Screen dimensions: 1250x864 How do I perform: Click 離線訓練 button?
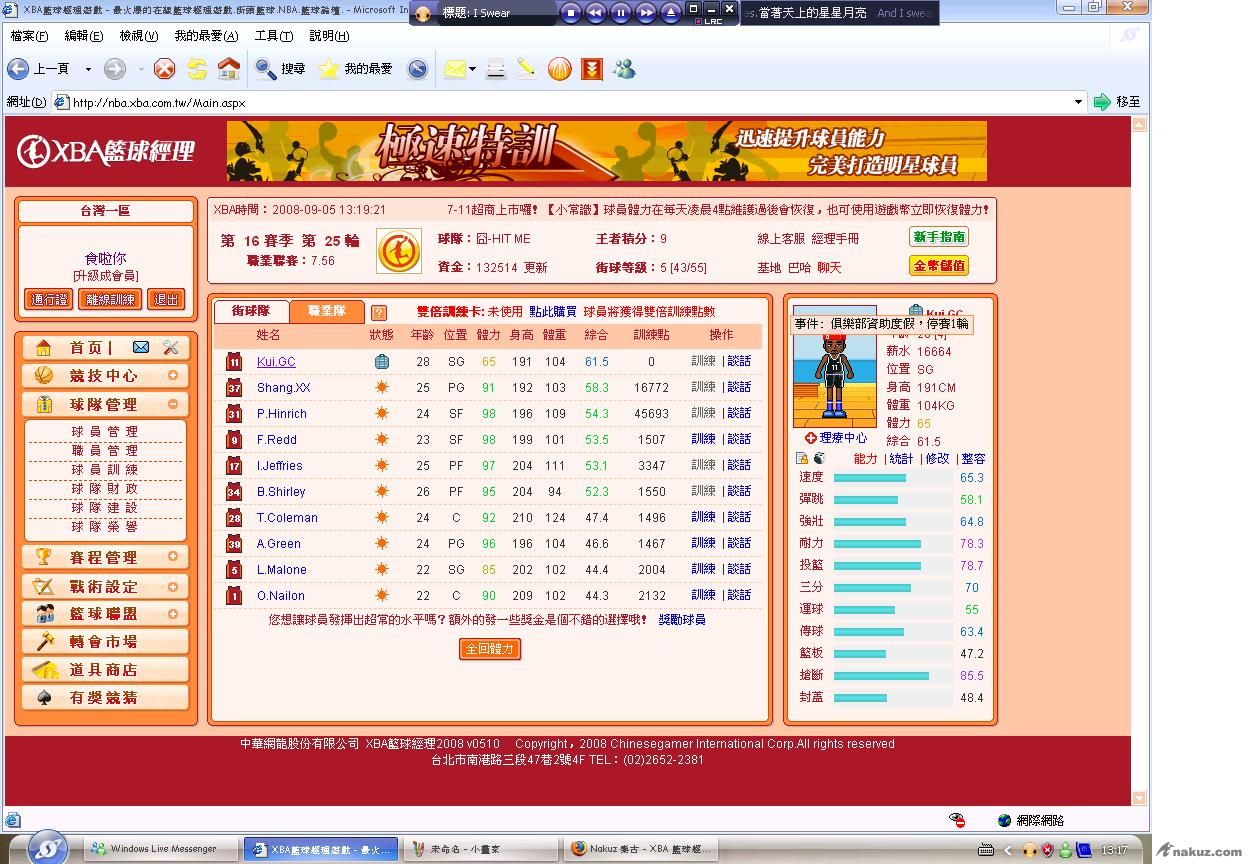[110, 299]
